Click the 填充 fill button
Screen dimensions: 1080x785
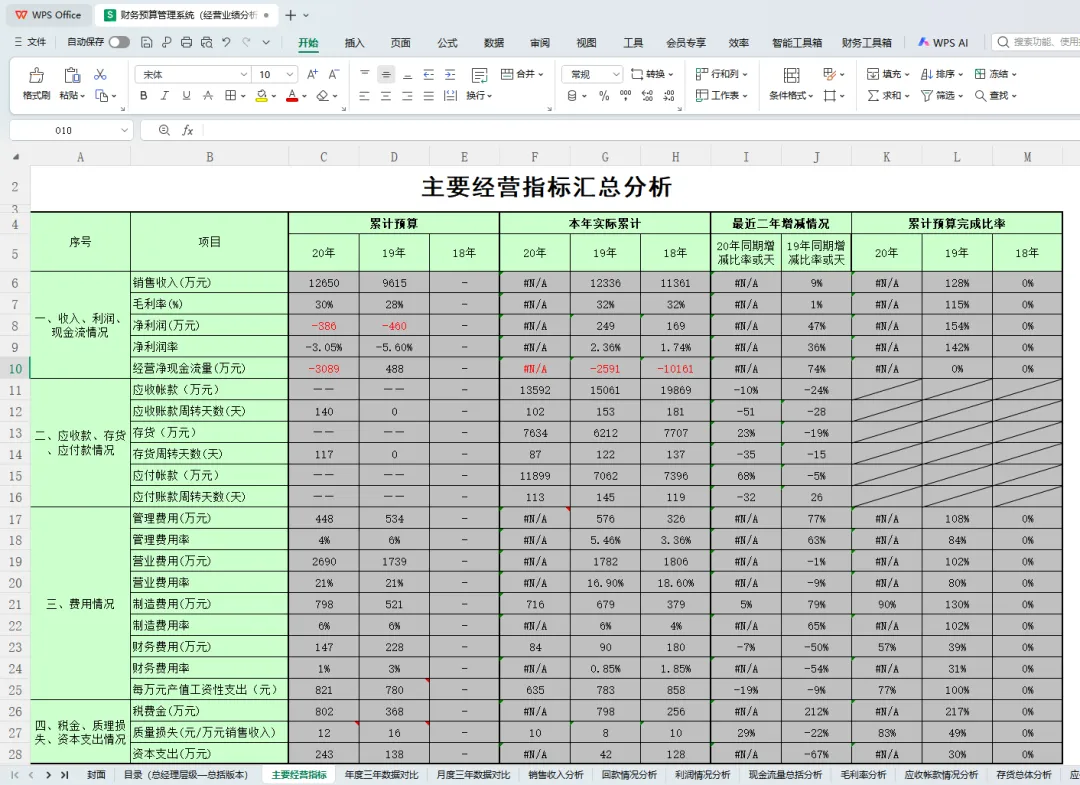(x=889, y=74)
